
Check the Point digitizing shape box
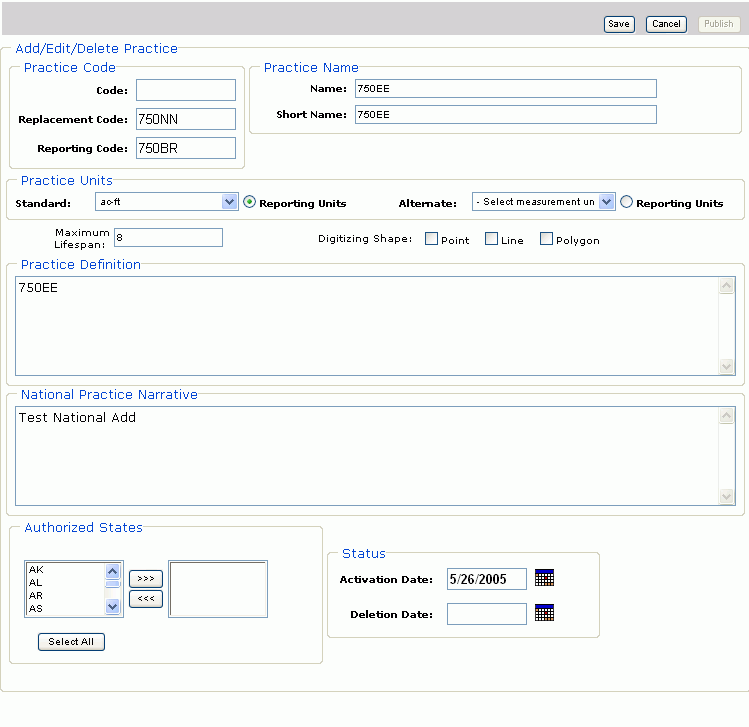click(x=431, y=239)
